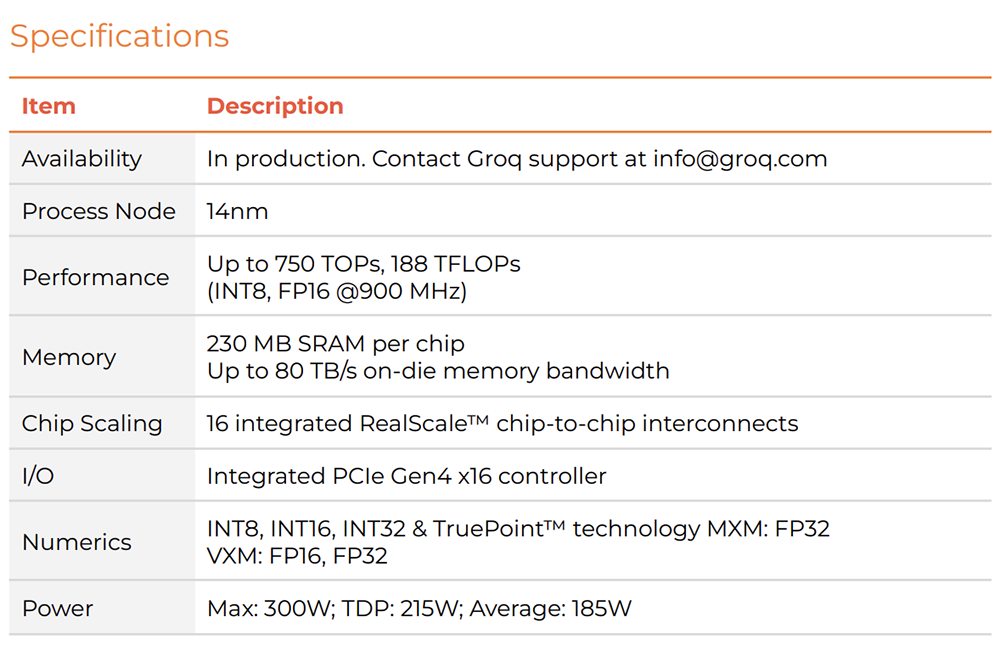Select the Numerics row label
The height and width of the screenshot is (645, 1000).
(77, 542)
